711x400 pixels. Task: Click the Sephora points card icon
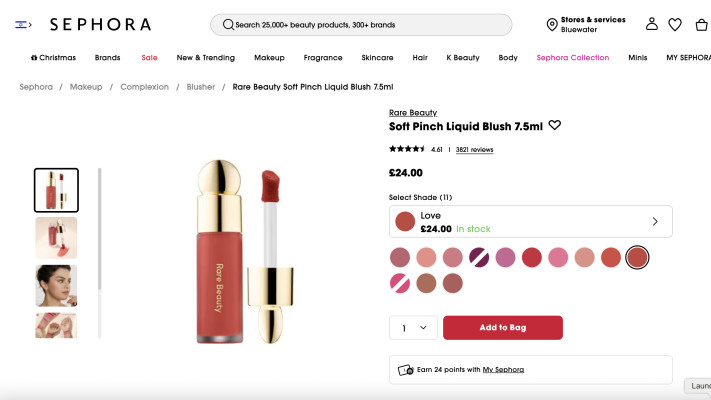click(405, 370)
